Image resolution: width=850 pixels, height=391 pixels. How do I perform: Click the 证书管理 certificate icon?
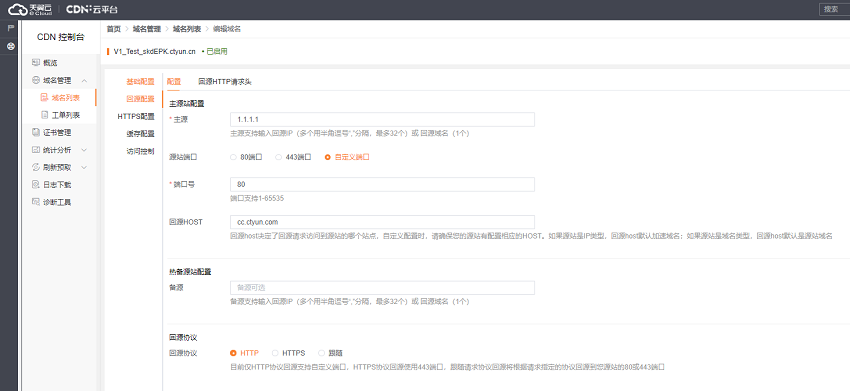point(36,132)
